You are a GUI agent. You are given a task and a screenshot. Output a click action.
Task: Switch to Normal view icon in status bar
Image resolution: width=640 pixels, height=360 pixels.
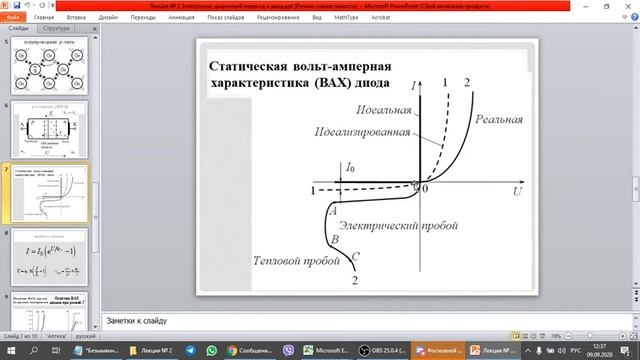(x=516, y=336)
